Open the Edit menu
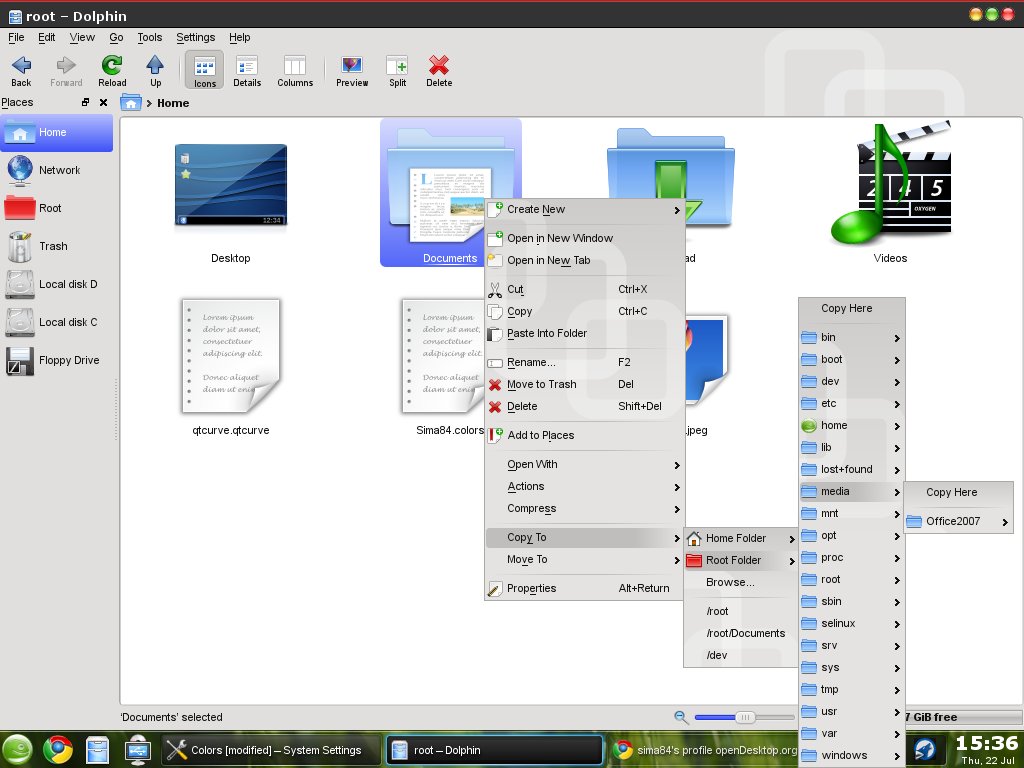Image resolution: width=1024 pixels, height=768 pixels. click(46, 37)
